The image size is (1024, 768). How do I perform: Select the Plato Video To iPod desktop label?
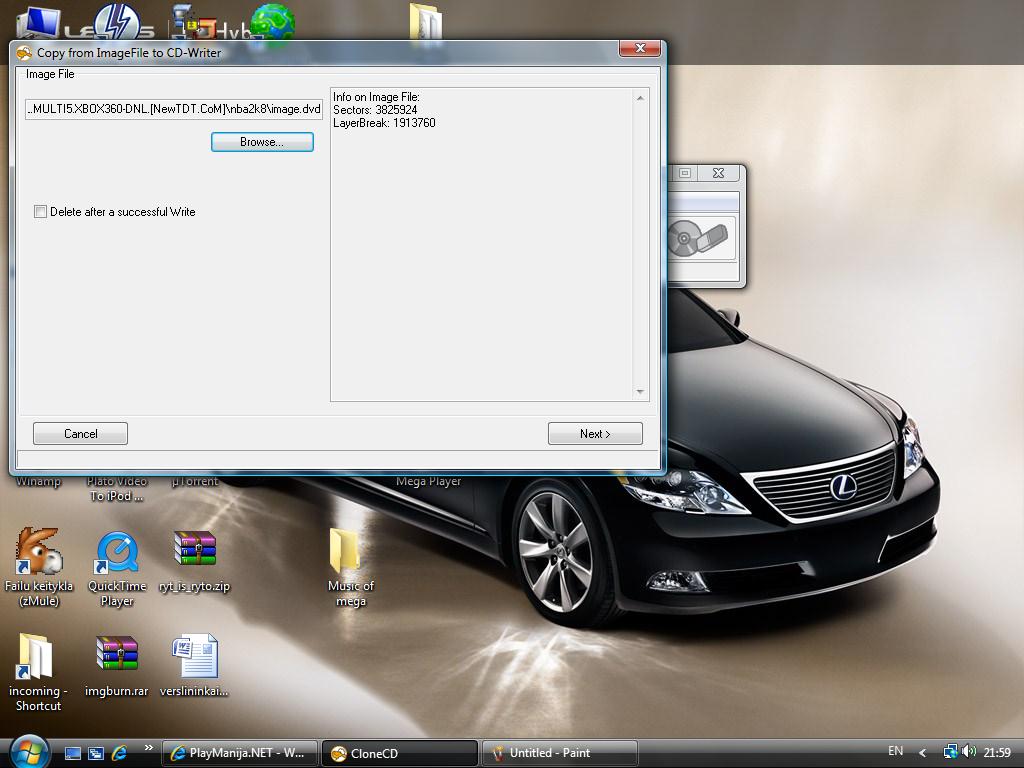pos(117,488)
